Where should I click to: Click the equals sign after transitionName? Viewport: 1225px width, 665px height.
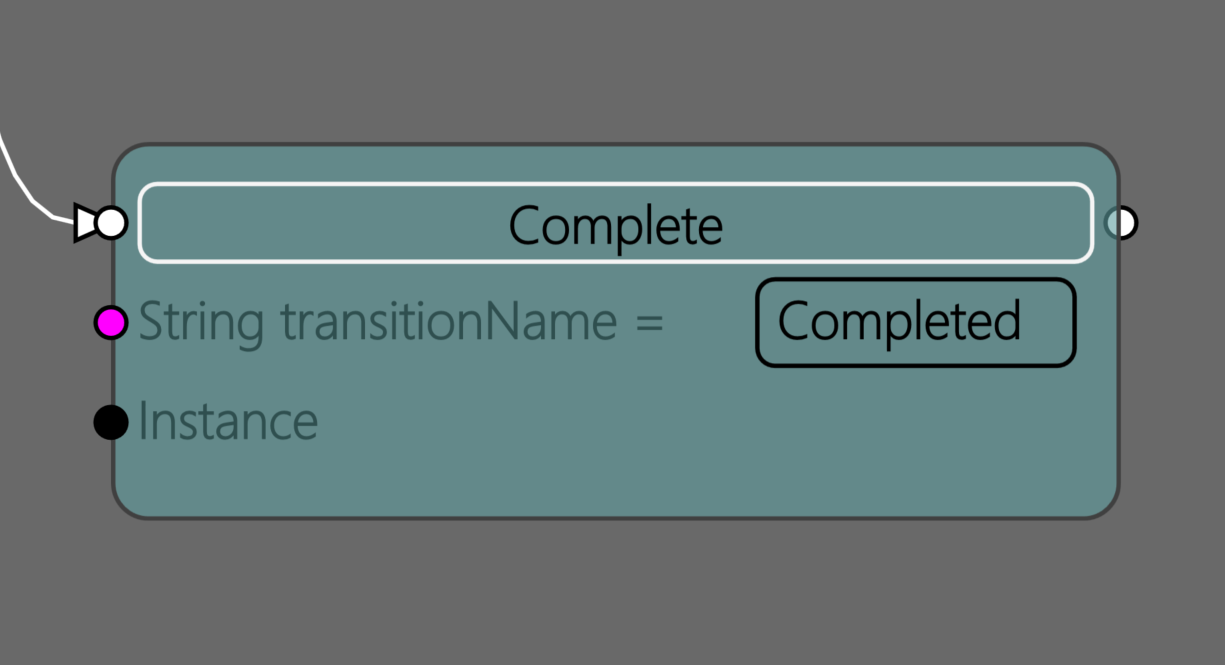pyautogui.click(x=650, y=322)
